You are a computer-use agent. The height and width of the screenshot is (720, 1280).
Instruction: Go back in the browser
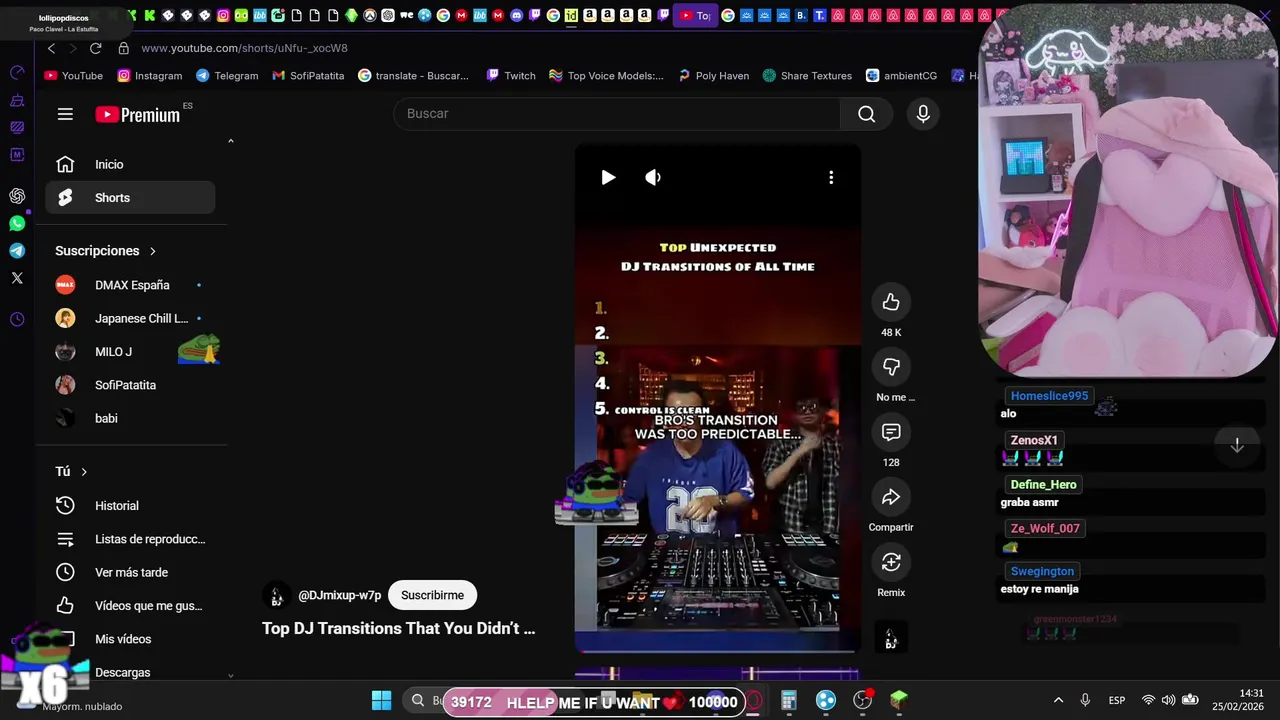[x=51, y=48]
